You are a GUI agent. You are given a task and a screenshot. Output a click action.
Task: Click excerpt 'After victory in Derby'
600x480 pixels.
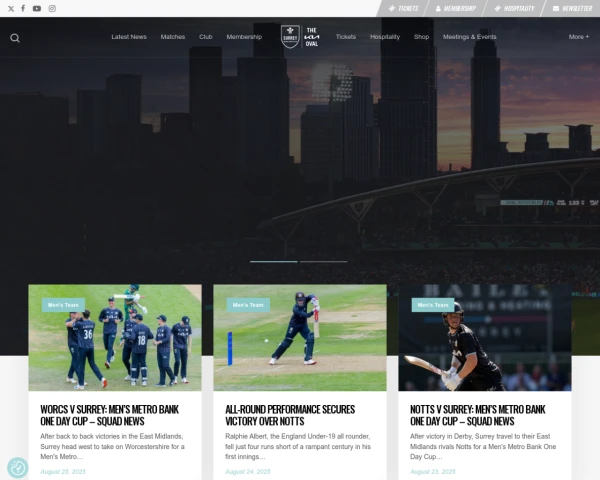tap(483, 446)
